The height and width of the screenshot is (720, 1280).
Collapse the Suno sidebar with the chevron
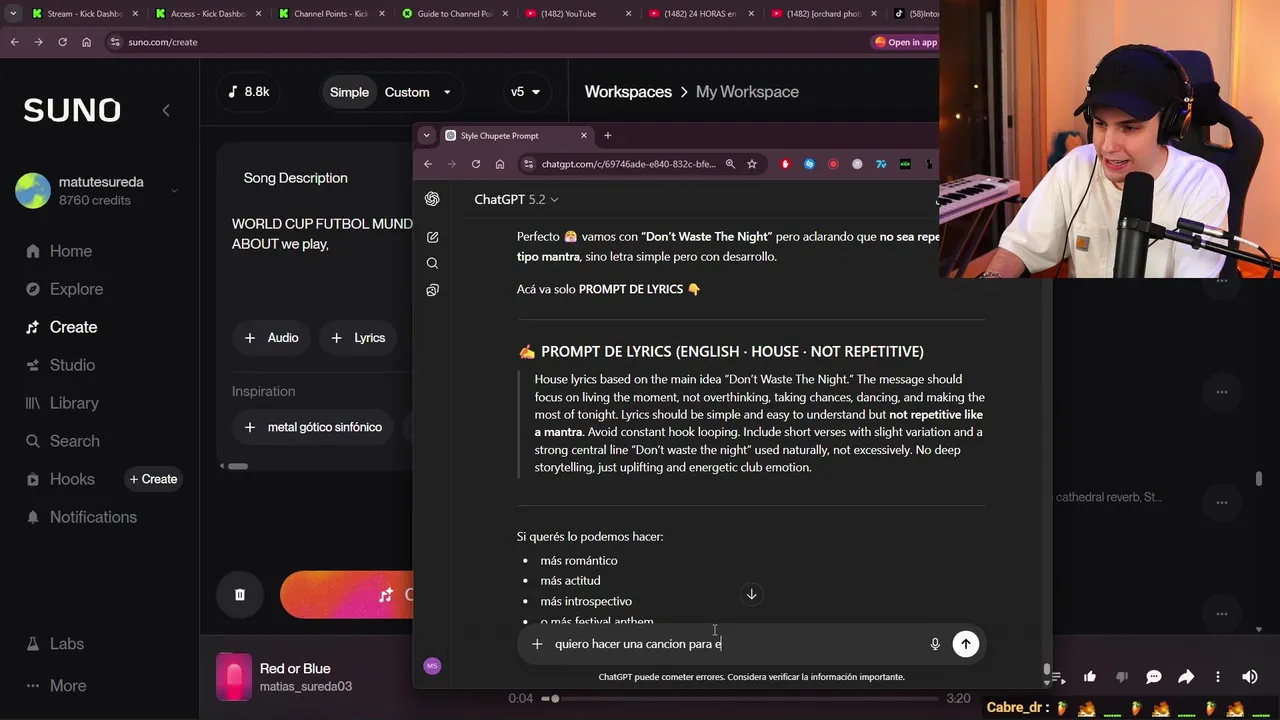pyautogui.click(x=166, y=110)
